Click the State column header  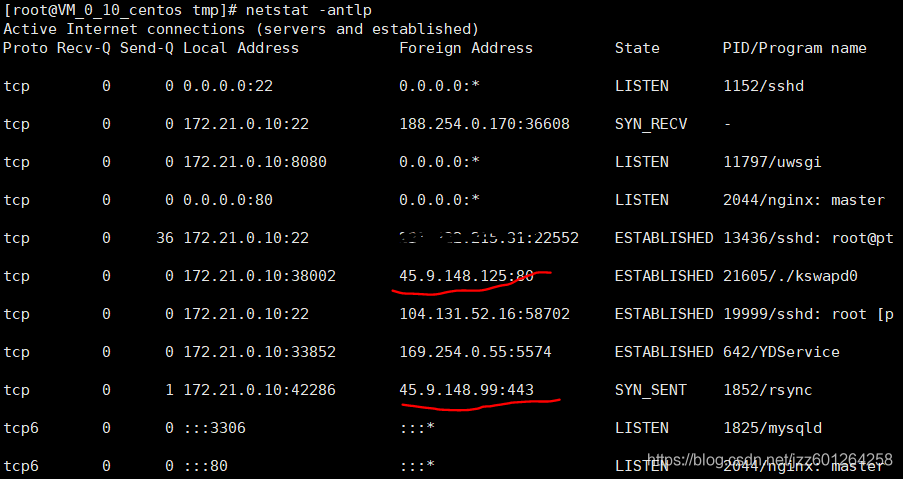pyautogui.click(x=637, y=48)
